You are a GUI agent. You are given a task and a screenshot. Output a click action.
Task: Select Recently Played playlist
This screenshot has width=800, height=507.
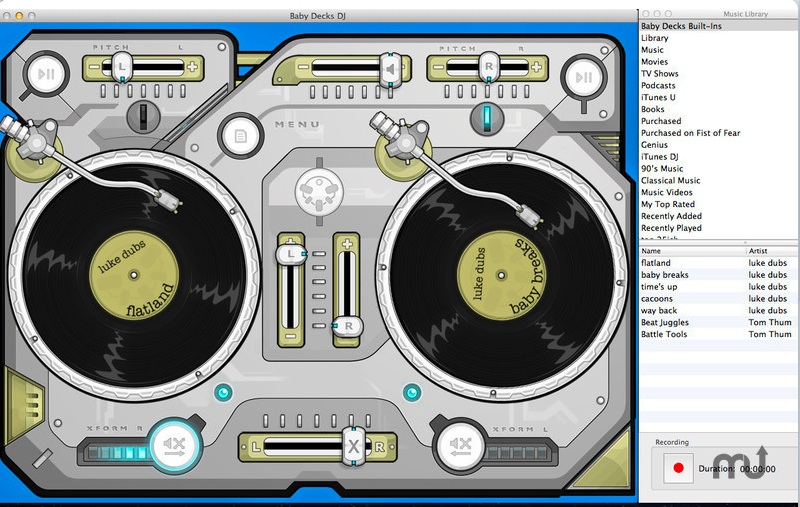point(718,228)
